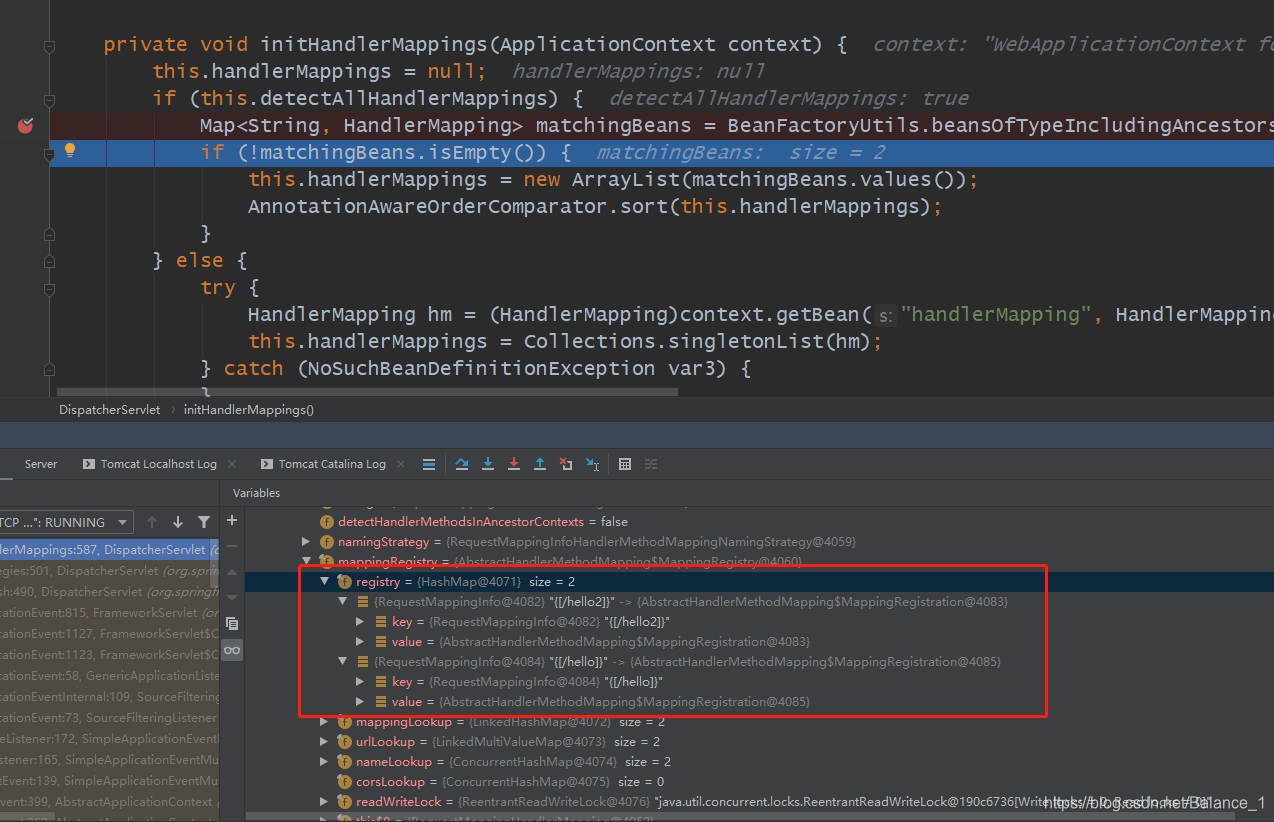Click fold toggle beside initHandlerMappings method line

(49, 45)
